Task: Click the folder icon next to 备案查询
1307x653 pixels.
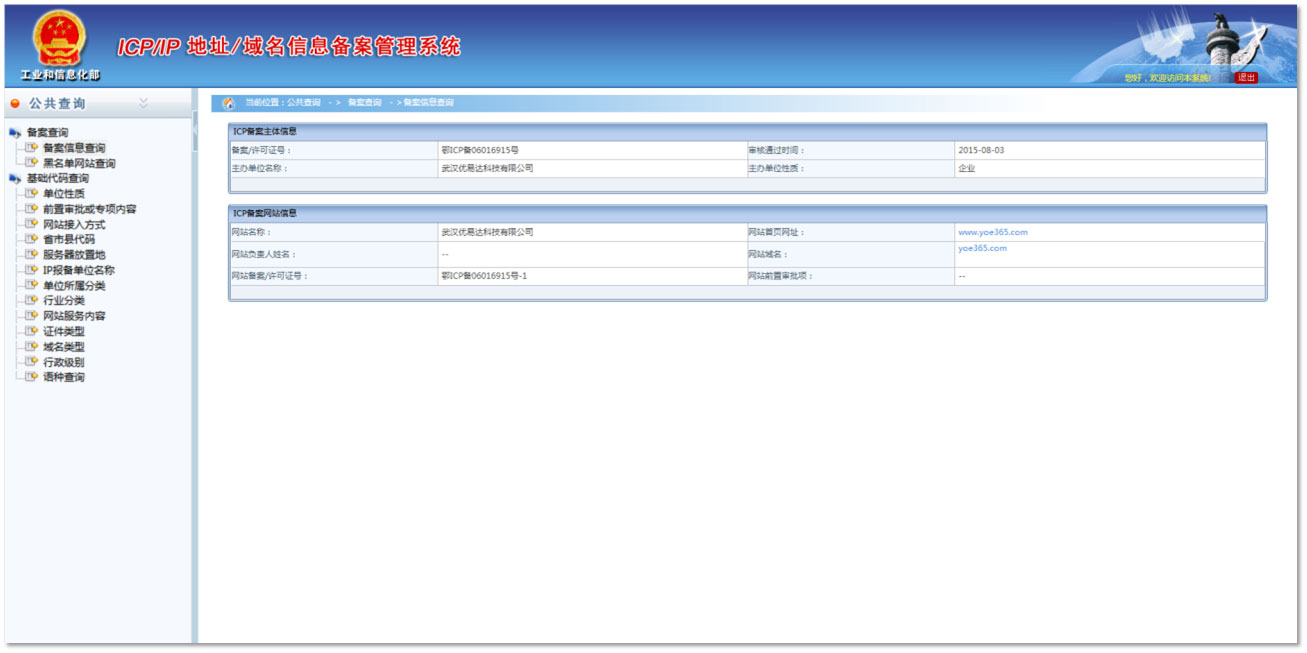Action: [x=15, y=133]
